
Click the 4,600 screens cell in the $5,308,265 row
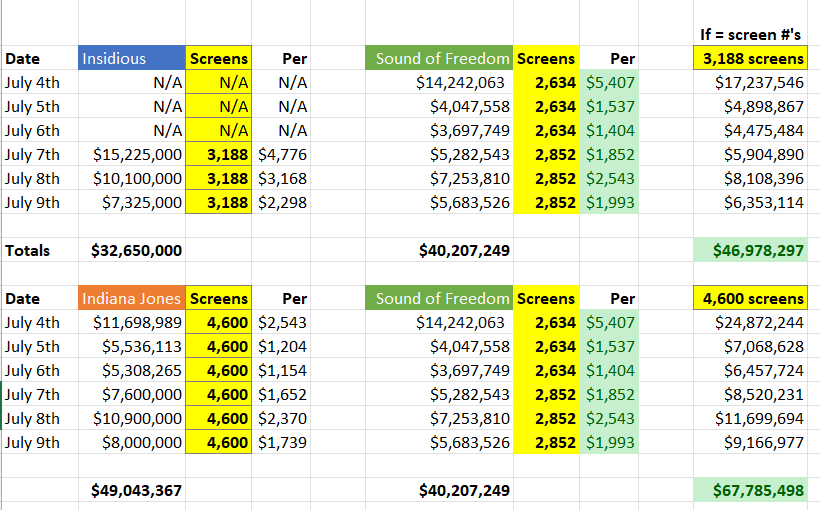click(219, 371)
